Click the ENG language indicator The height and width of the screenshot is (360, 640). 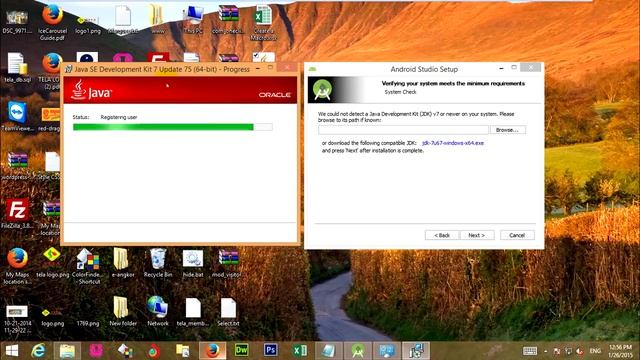595,351
